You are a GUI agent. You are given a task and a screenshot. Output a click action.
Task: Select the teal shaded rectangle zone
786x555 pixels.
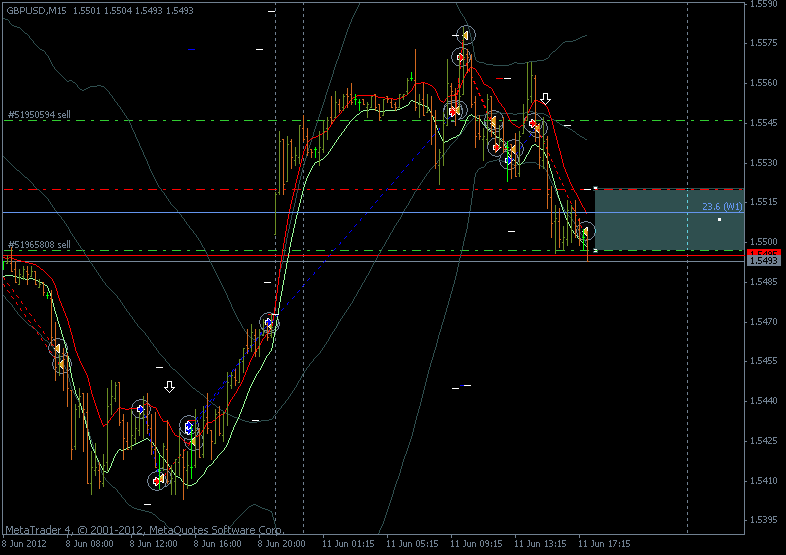tap(669, 219)
